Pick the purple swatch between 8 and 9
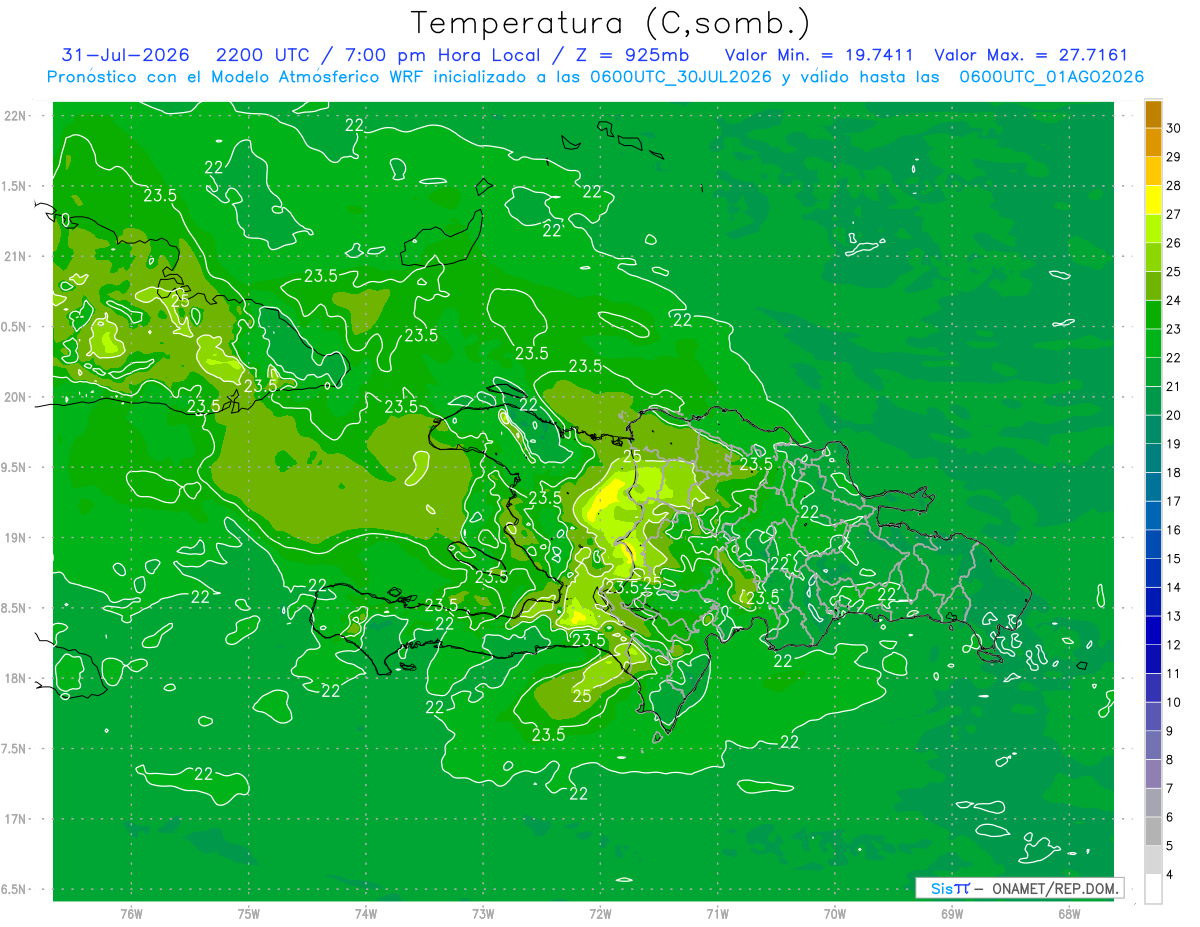The height and width of the screenshot is (927, 1200). pyautogui.click(x=1153, y=745)
